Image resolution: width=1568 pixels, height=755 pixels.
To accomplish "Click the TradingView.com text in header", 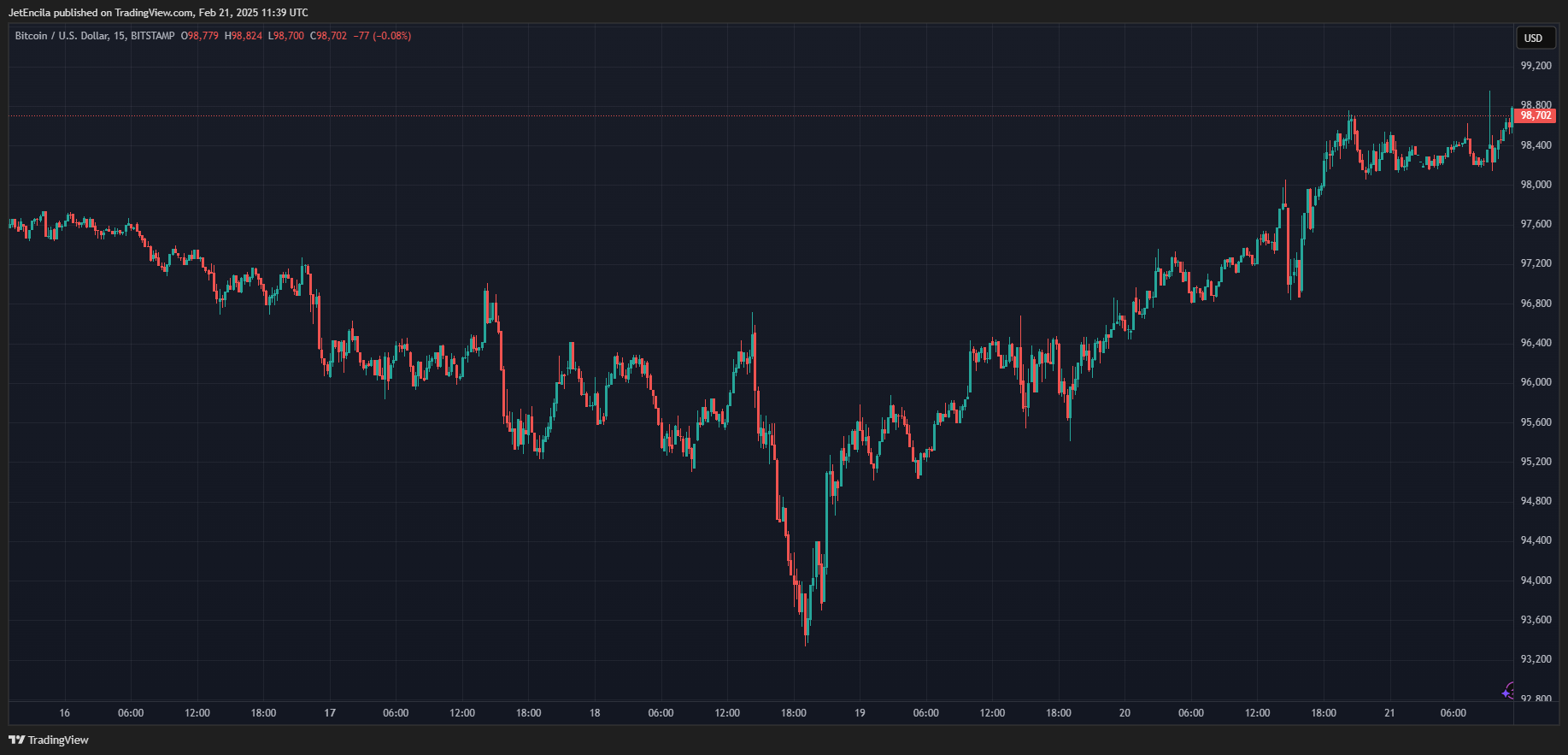I will coord(154,13).
